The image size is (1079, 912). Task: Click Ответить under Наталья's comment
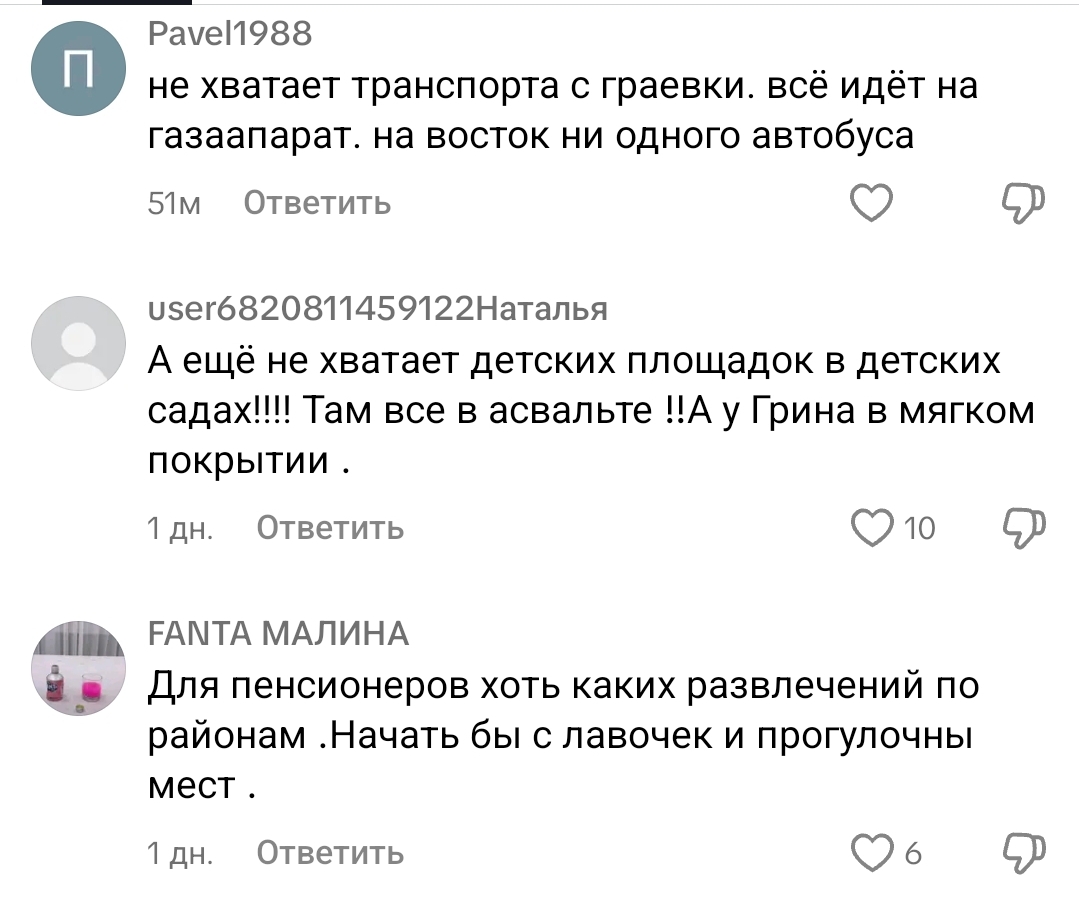pyautogui.click(x=330, y=528)
